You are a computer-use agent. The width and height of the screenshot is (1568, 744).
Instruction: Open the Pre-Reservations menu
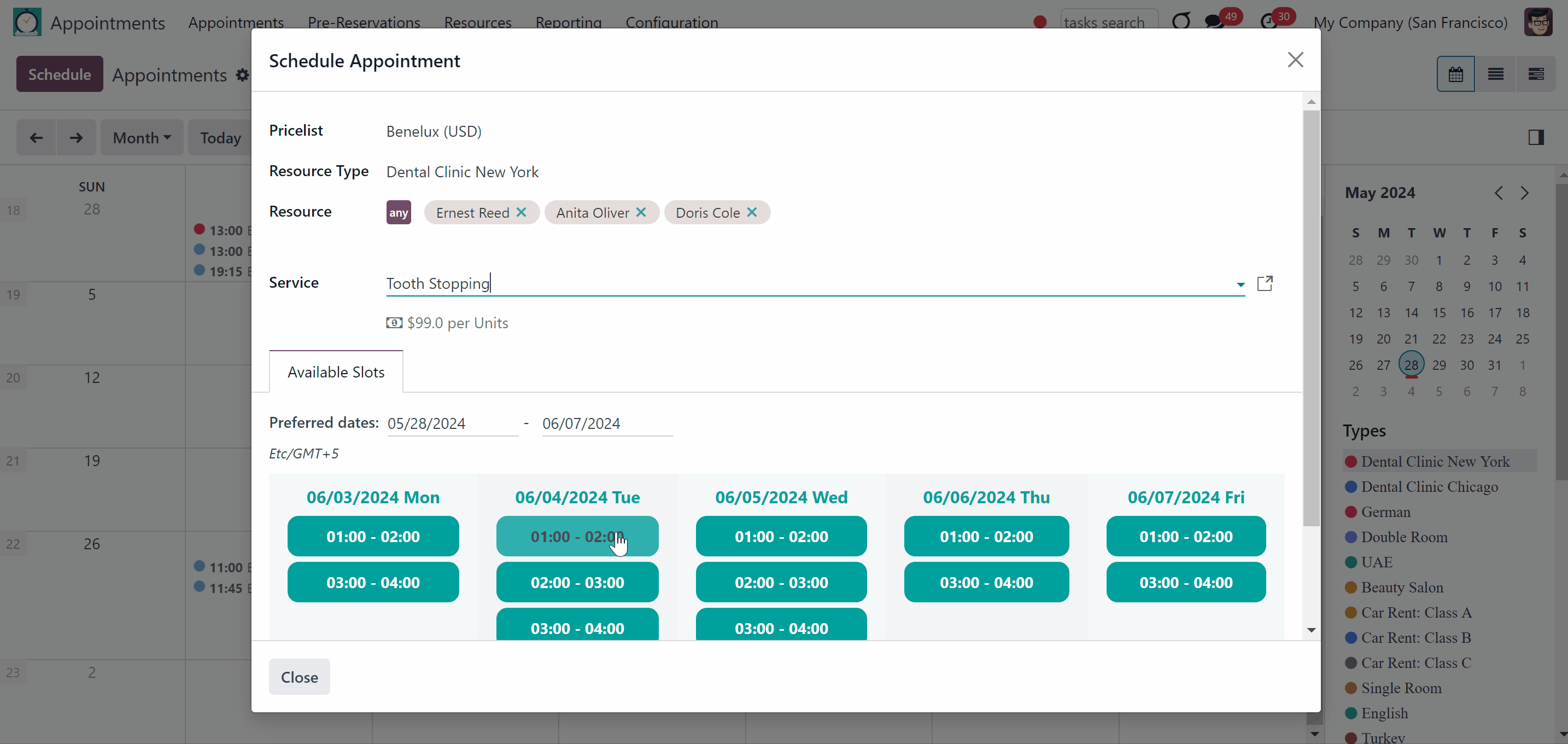click(x=364, y=22)
